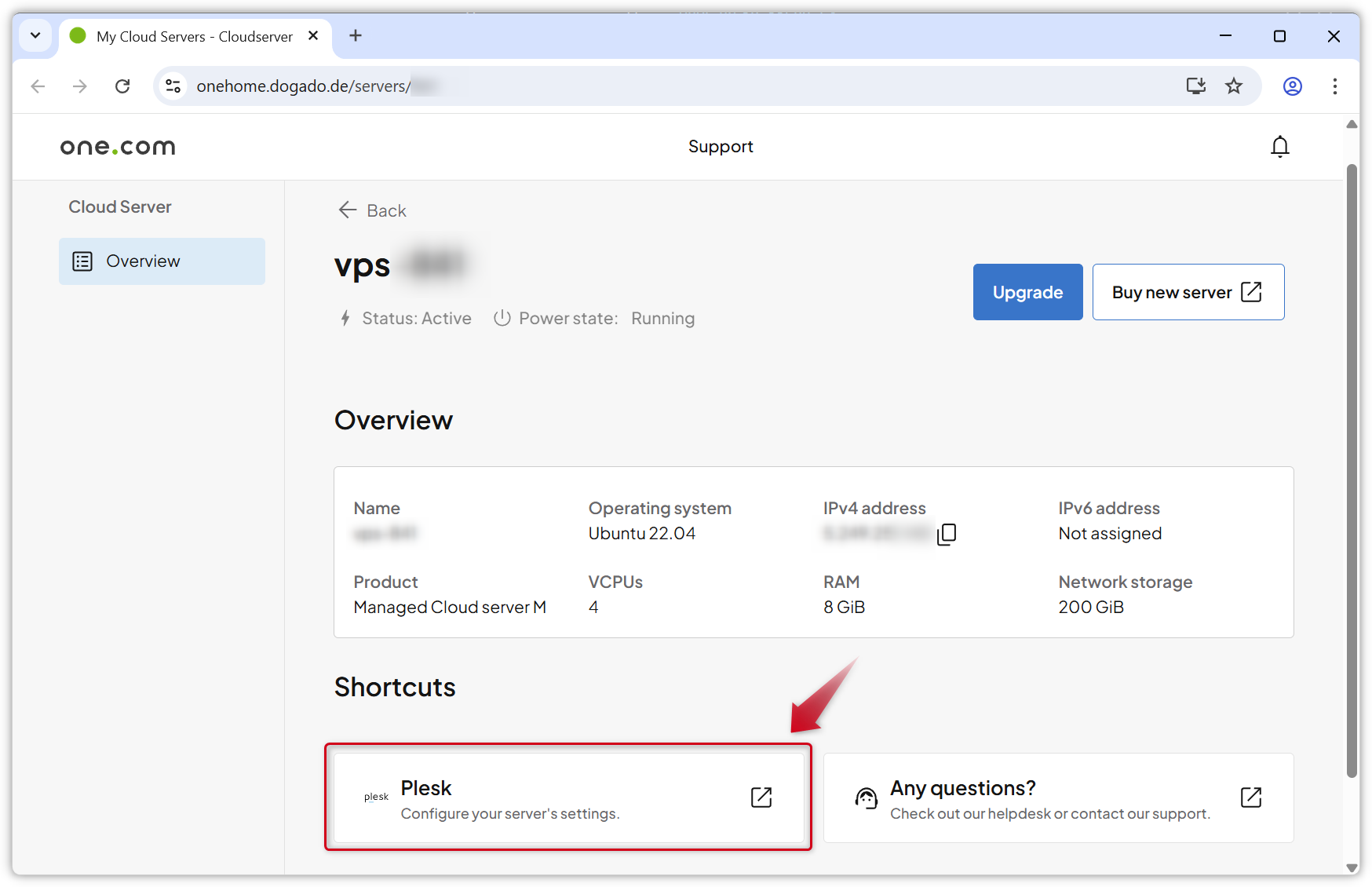This screenshot has height=887, width=1372.
Task: Click the Upgrade button
Action: click(1027, 292)
